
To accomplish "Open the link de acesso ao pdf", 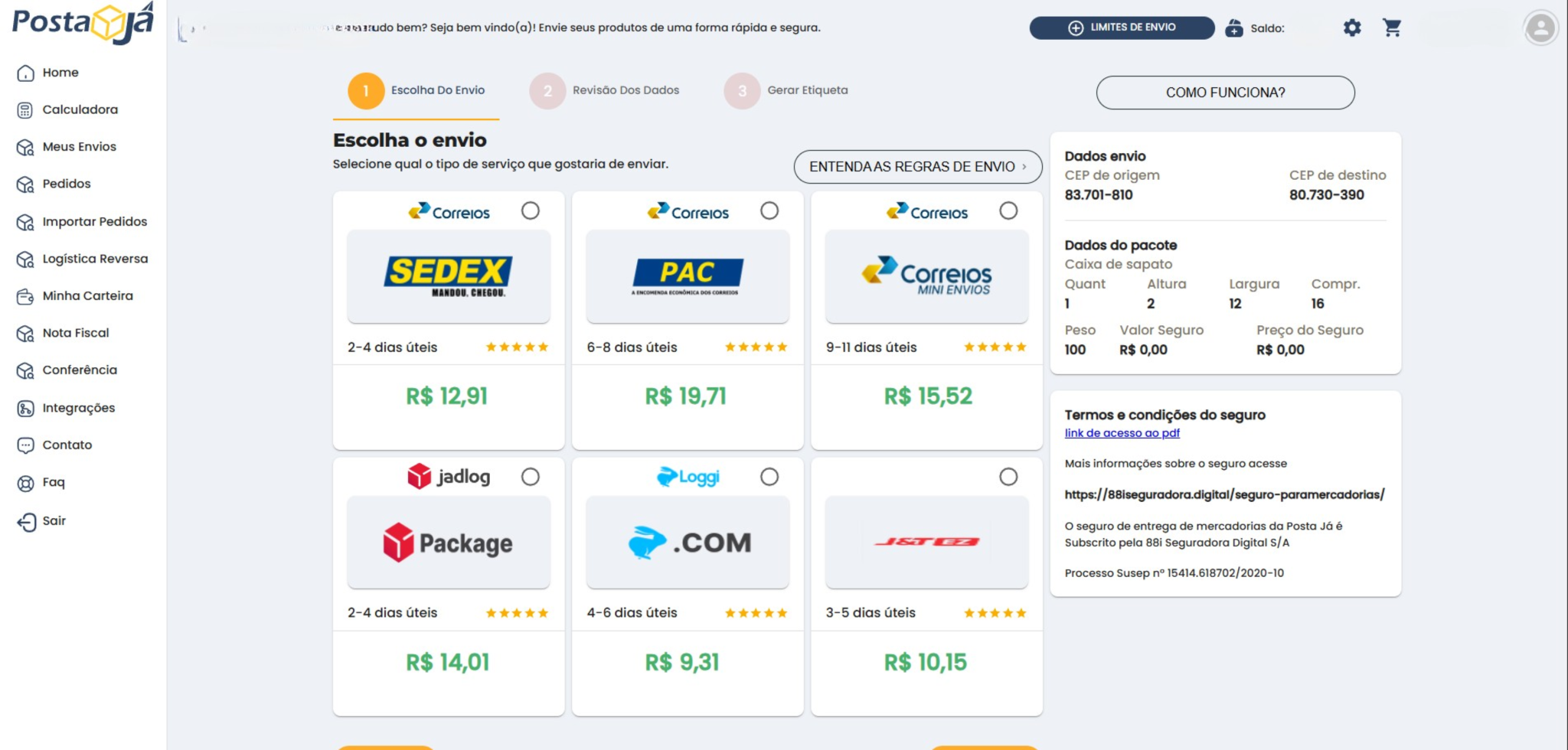I will (1122, 433).
